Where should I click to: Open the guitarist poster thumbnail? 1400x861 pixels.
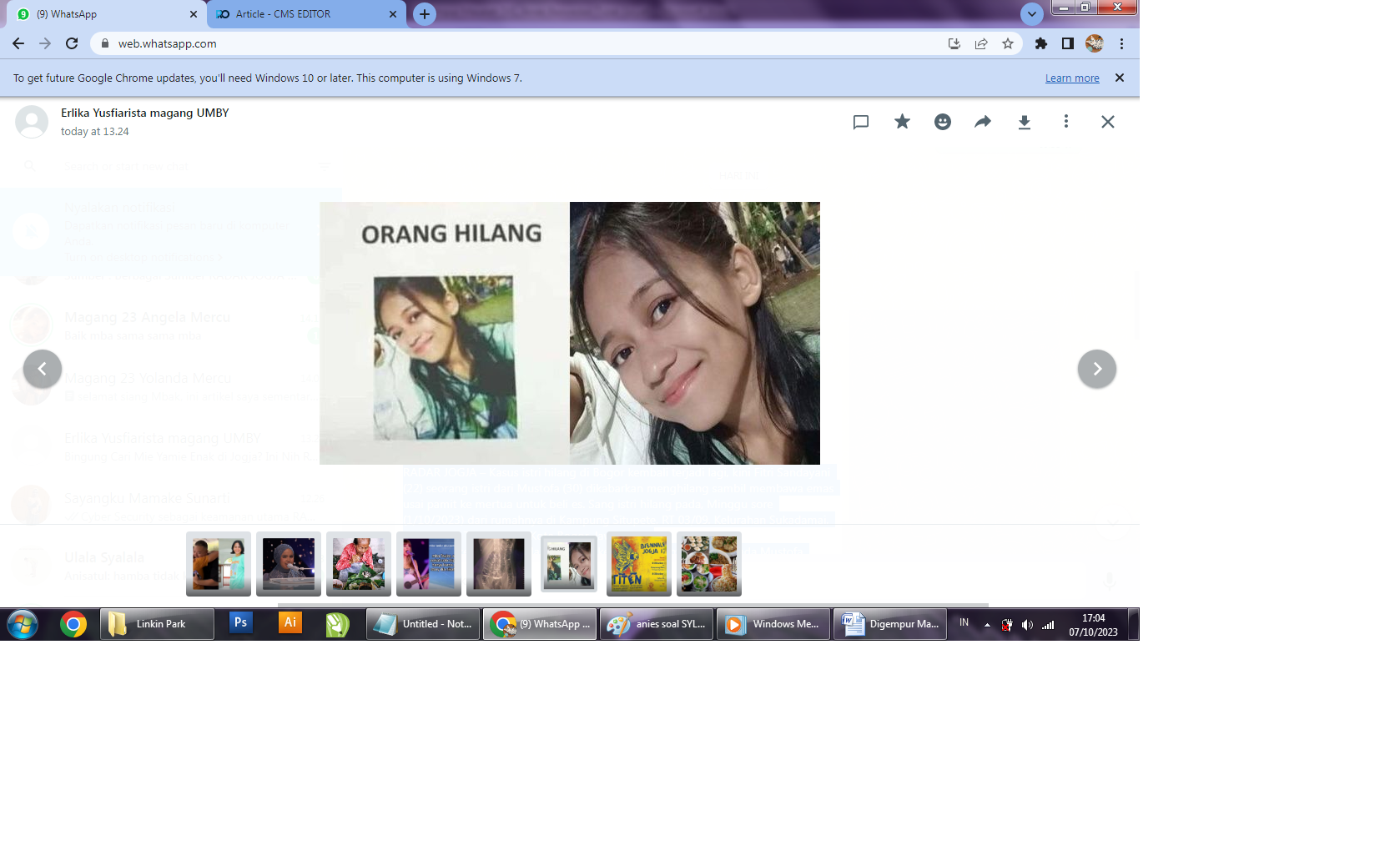429,564
